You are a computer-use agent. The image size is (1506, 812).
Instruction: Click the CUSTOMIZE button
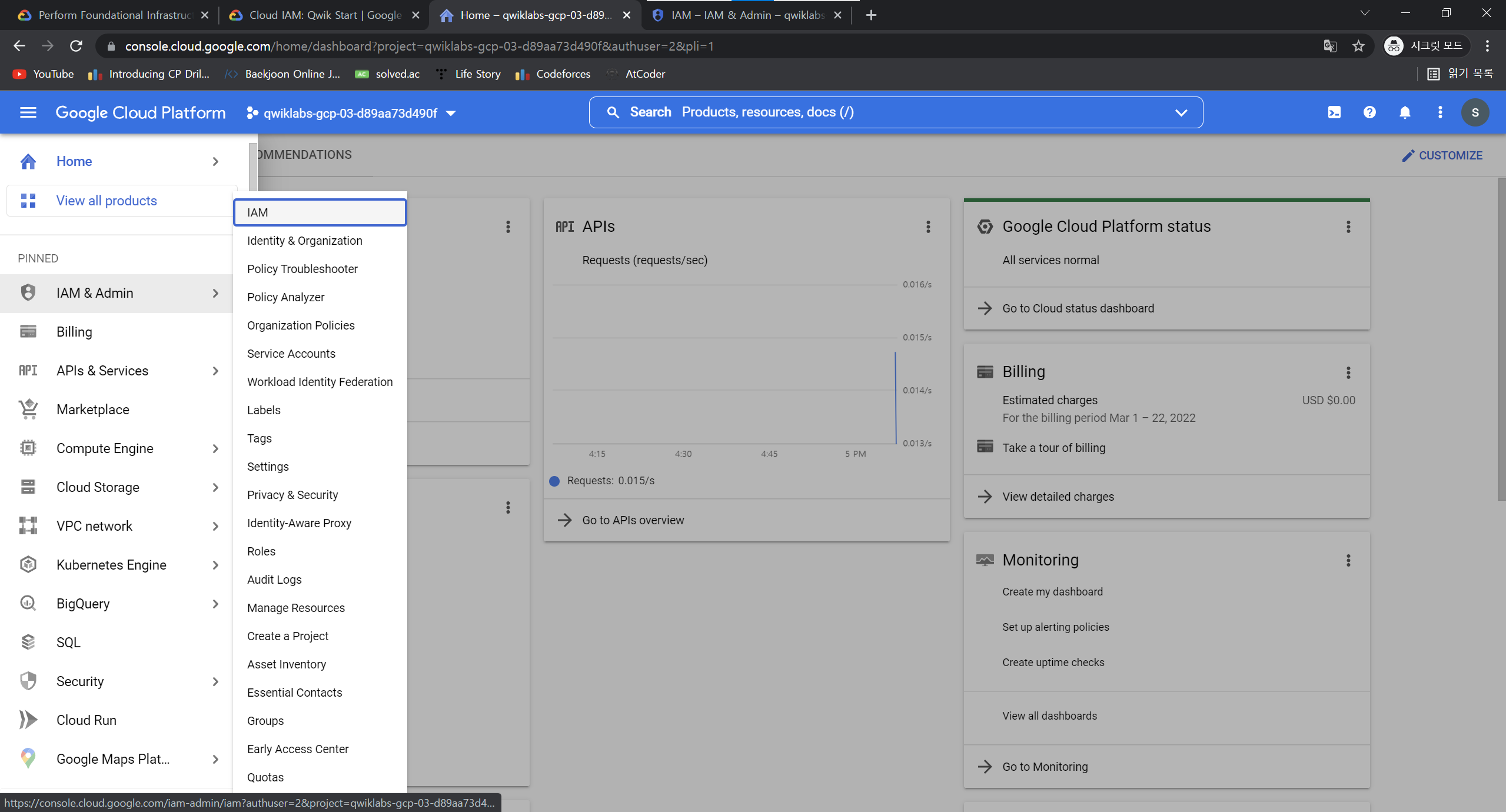coord(1442,155)
